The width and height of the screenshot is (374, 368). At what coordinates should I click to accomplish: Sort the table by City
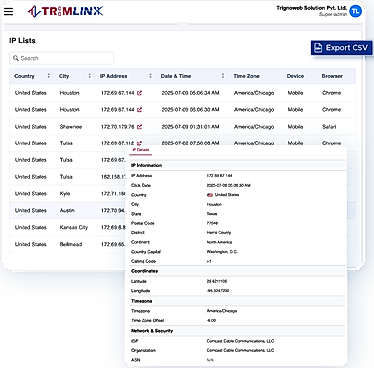tap(89, 76)
